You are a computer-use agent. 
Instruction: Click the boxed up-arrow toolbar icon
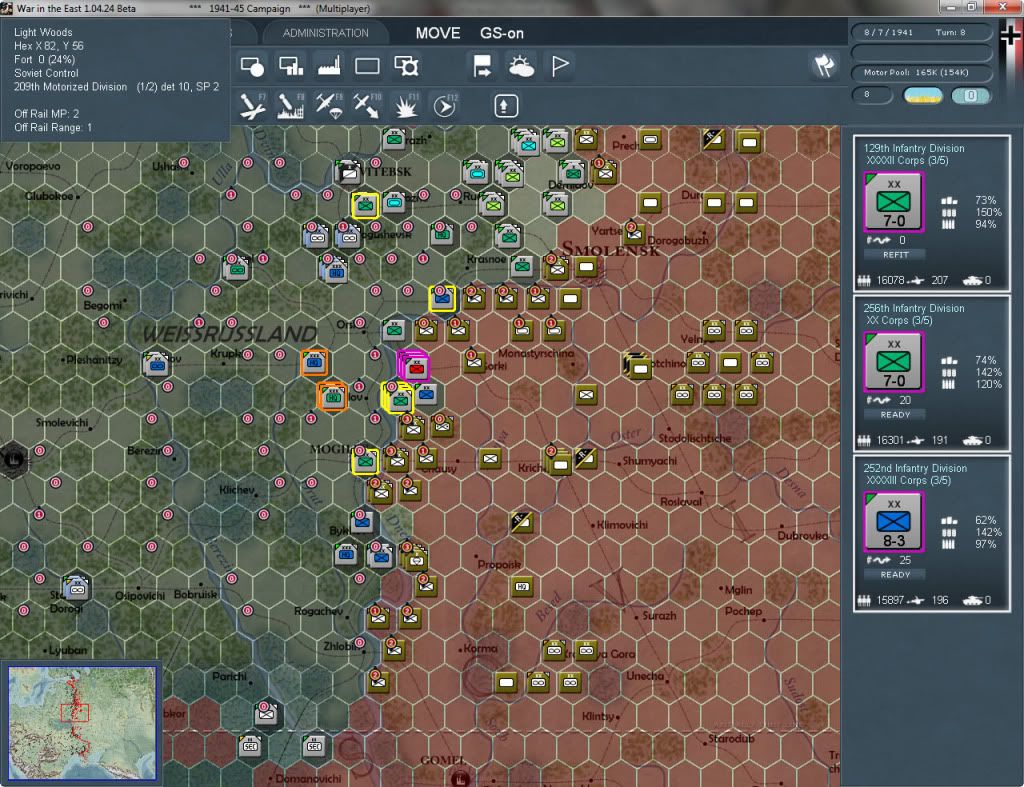point(505,106)
